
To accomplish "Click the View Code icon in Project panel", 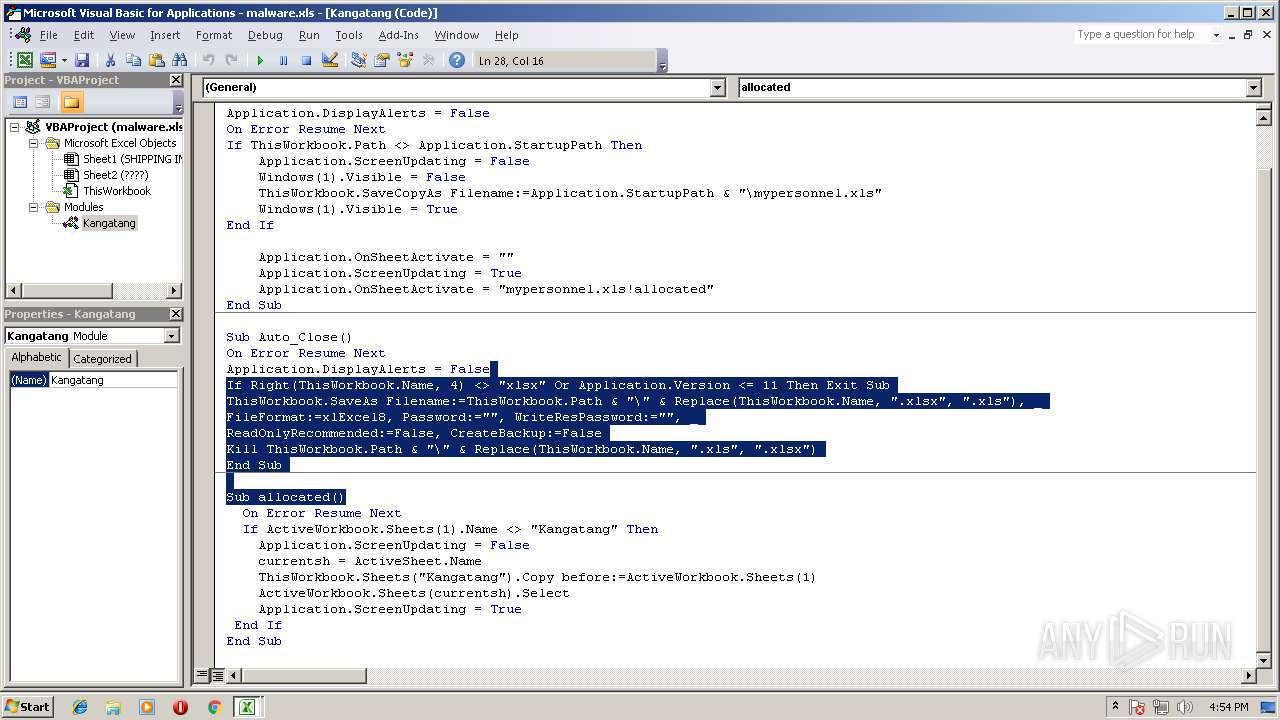I will (x=20, y=102).
